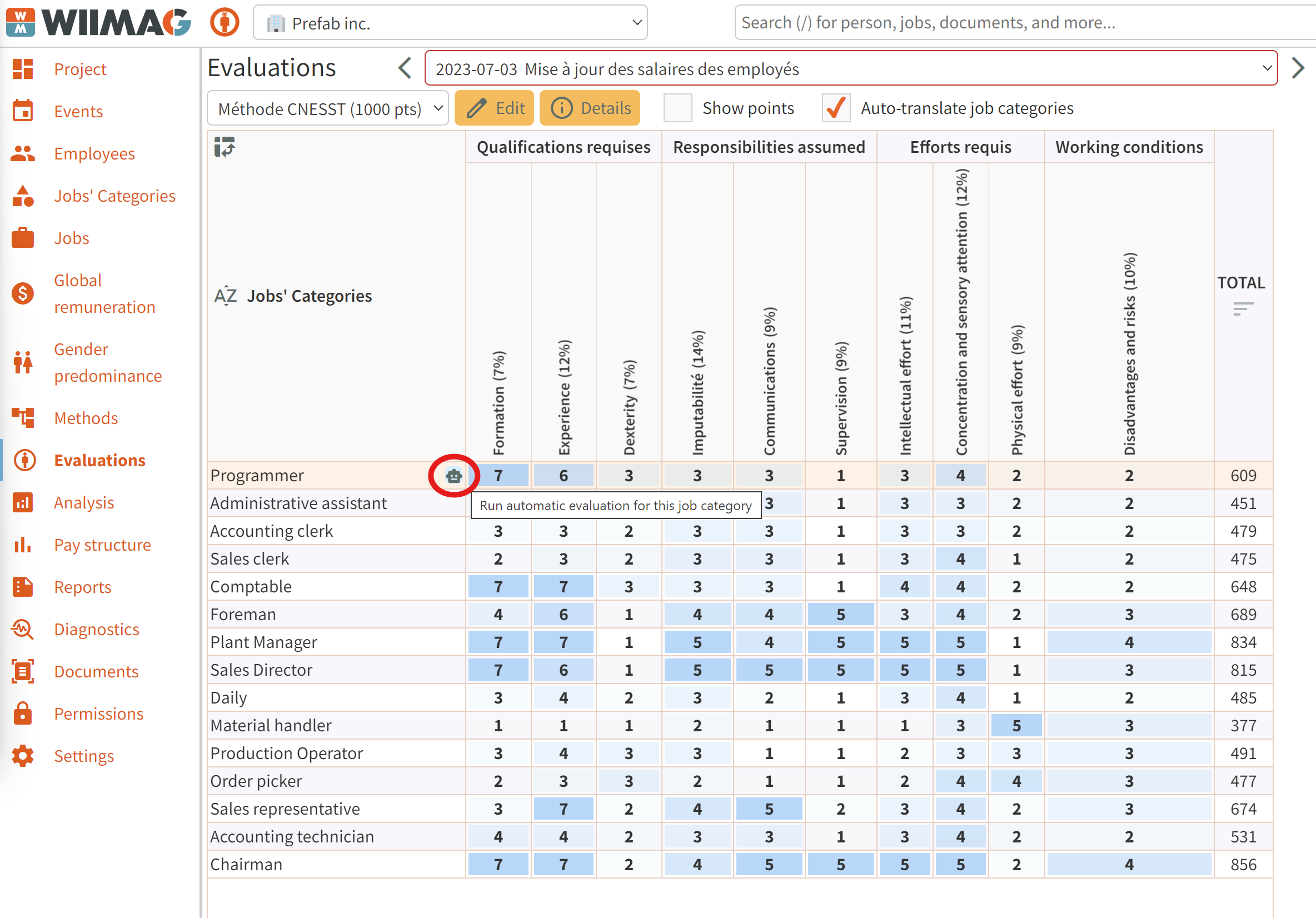This screenshot has width=1316, height=918.
Task: Go to the next evaluation with right chevron
Action: (1298, 68)
